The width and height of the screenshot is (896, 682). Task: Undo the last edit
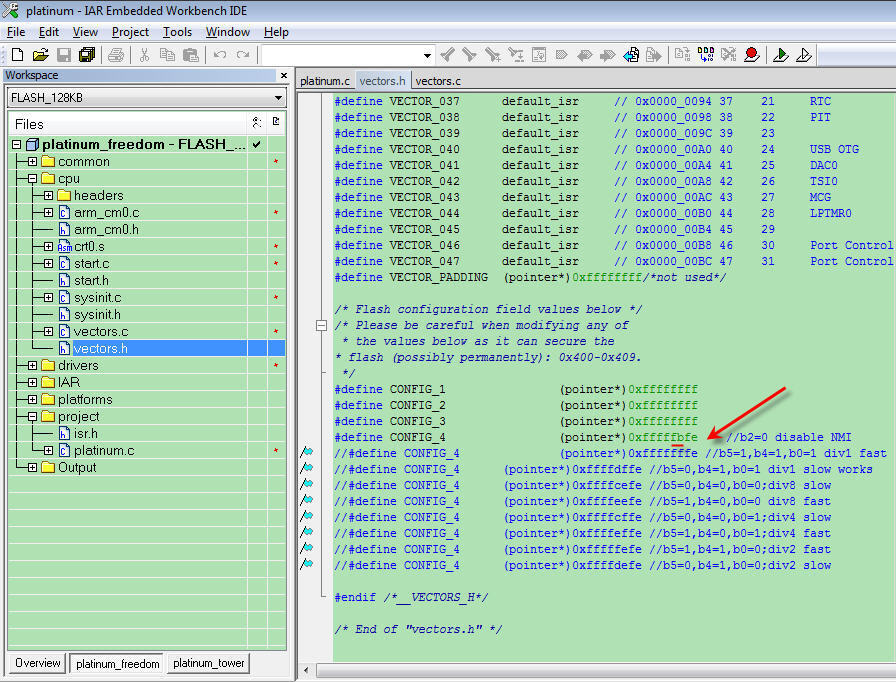coord(220,55)
